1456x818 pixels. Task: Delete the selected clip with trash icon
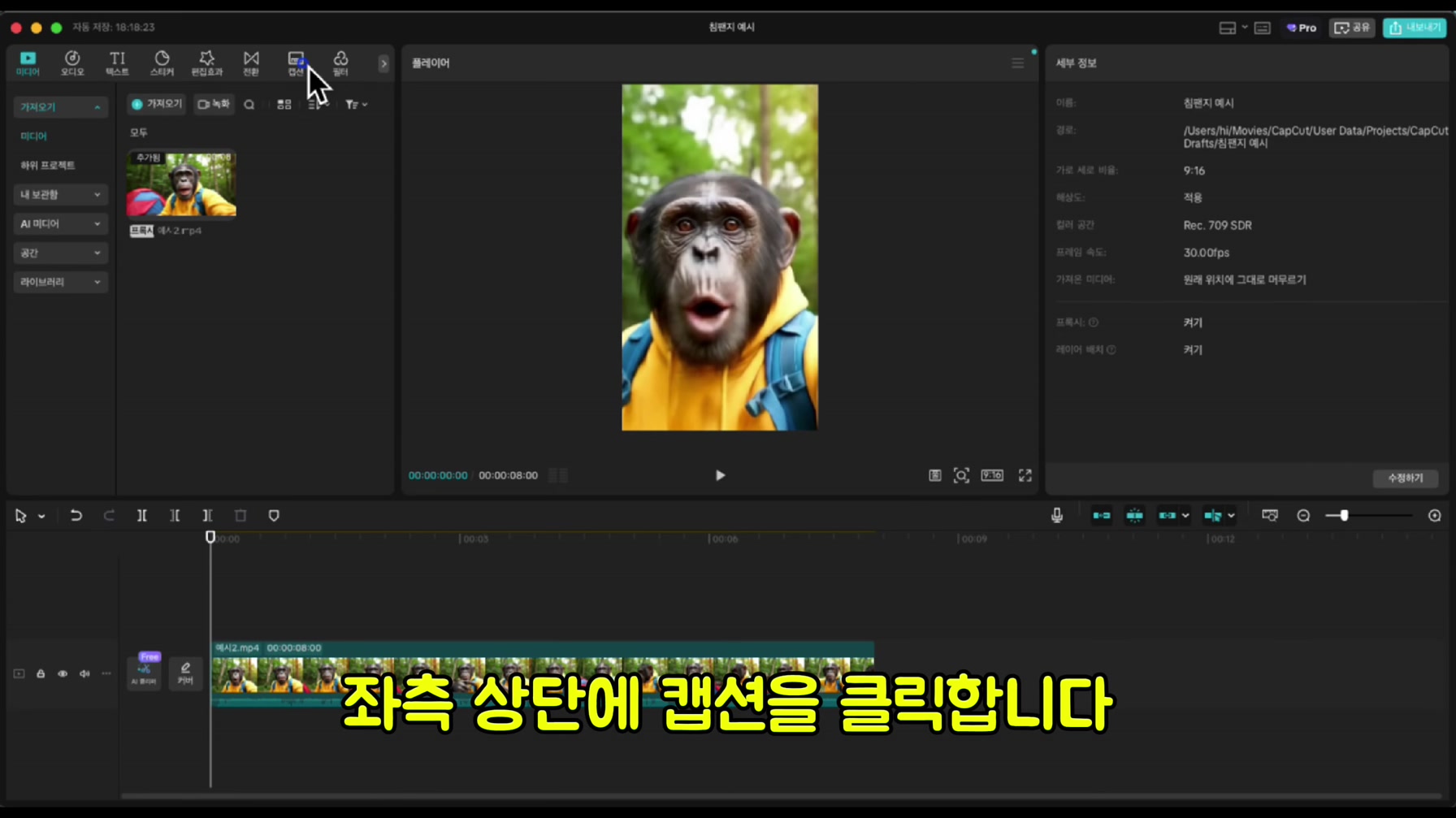pos(240,516)
